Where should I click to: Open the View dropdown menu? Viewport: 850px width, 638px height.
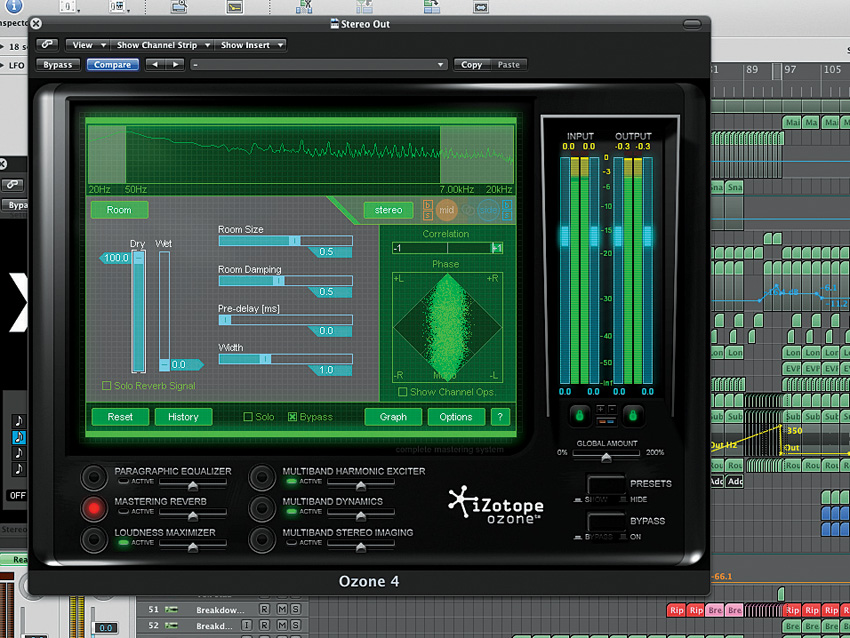(x=87, y=45)
